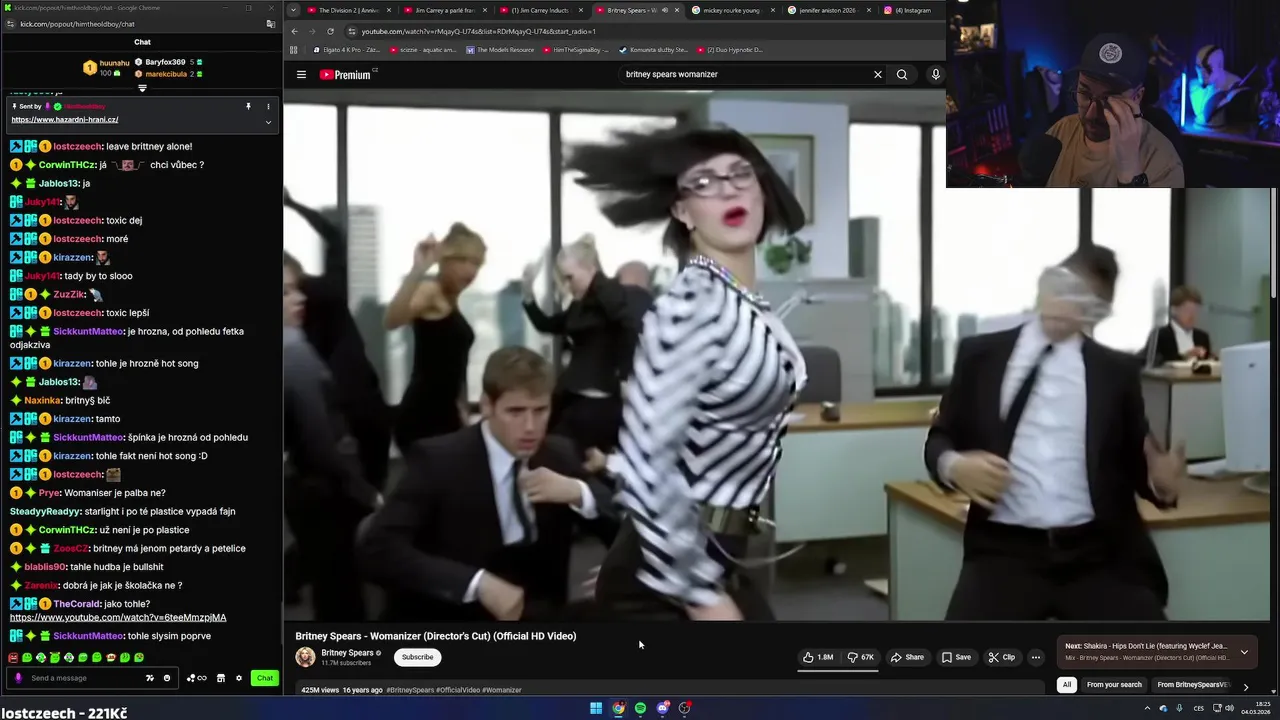Open pinned message options three dots
The image size is (1280, 720).
[268, 106]
